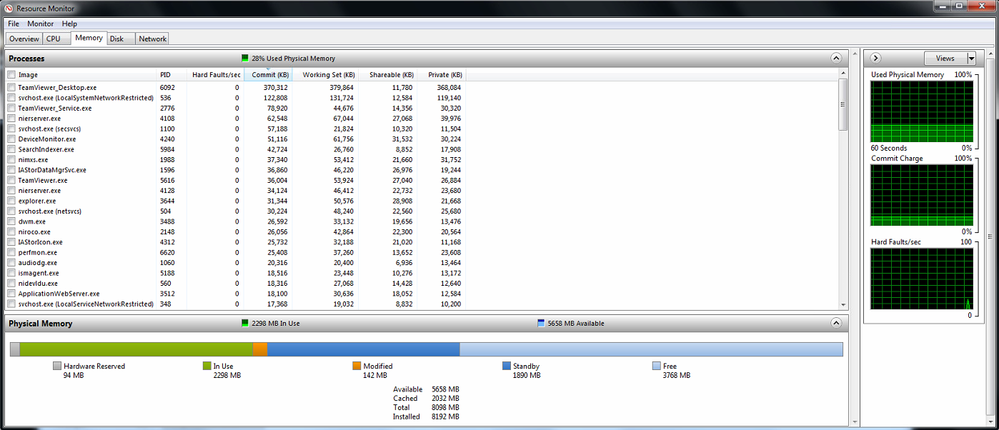Screen dimensions: 999x430
Task: Click the Resource Monitor title bar icon
Action: pyautogui.click(x=9, y=8)
